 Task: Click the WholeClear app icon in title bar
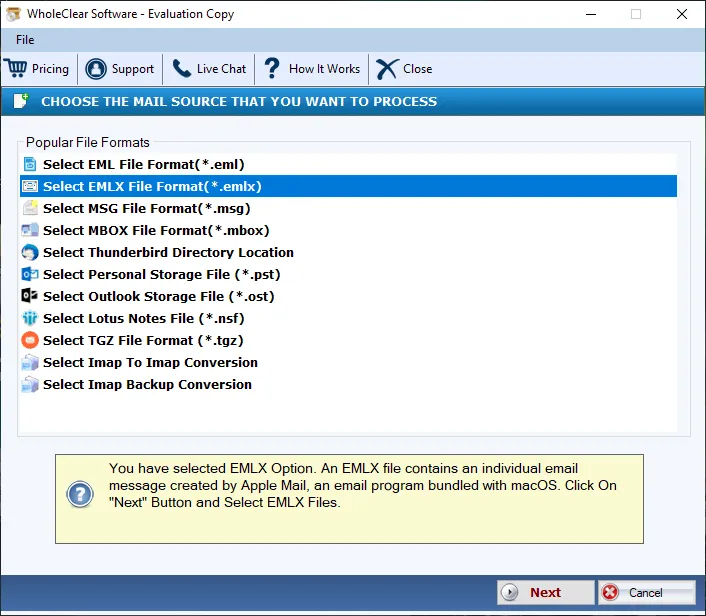point(14,14)
